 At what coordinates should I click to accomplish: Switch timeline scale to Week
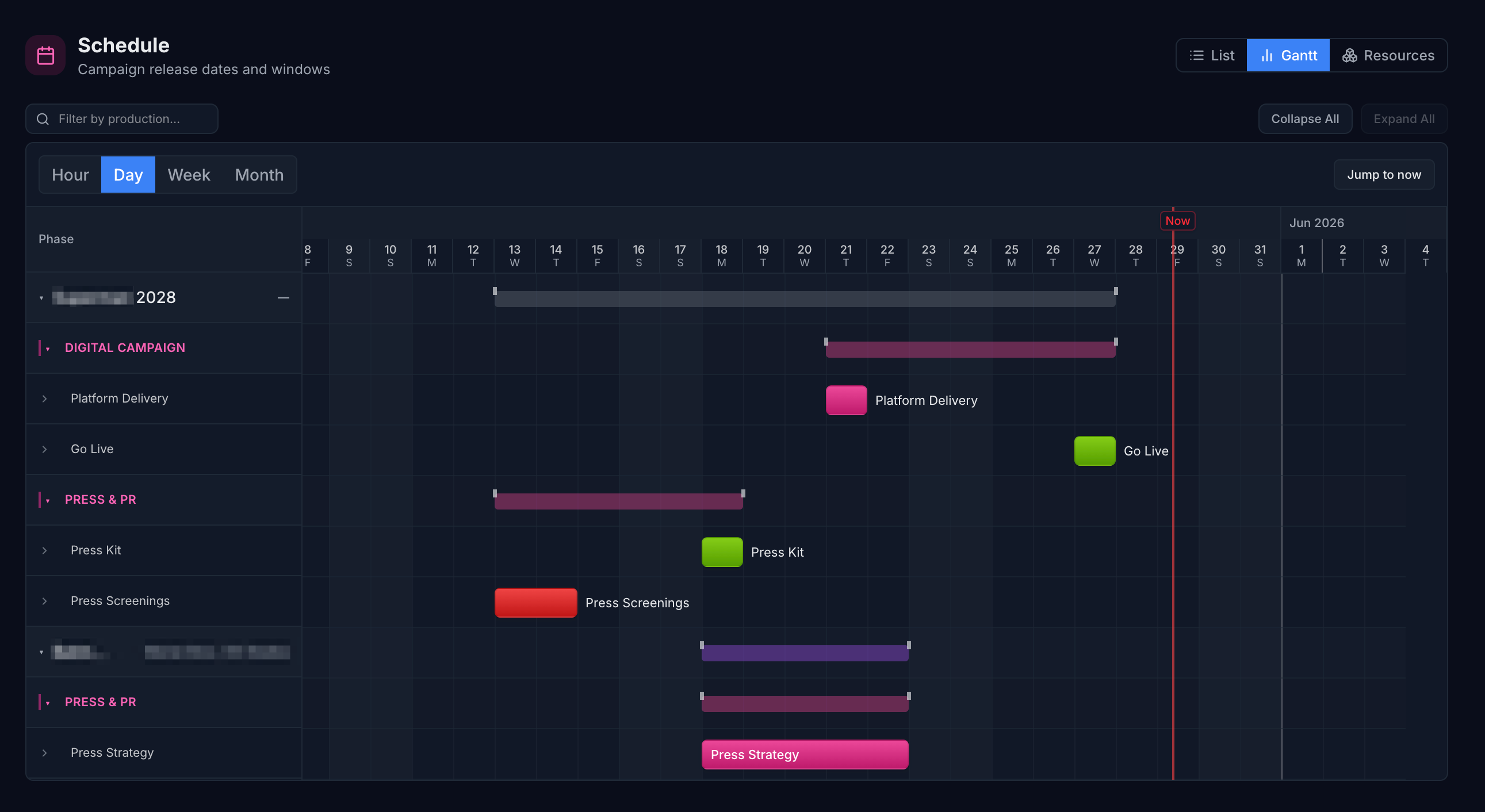(189, 175)
